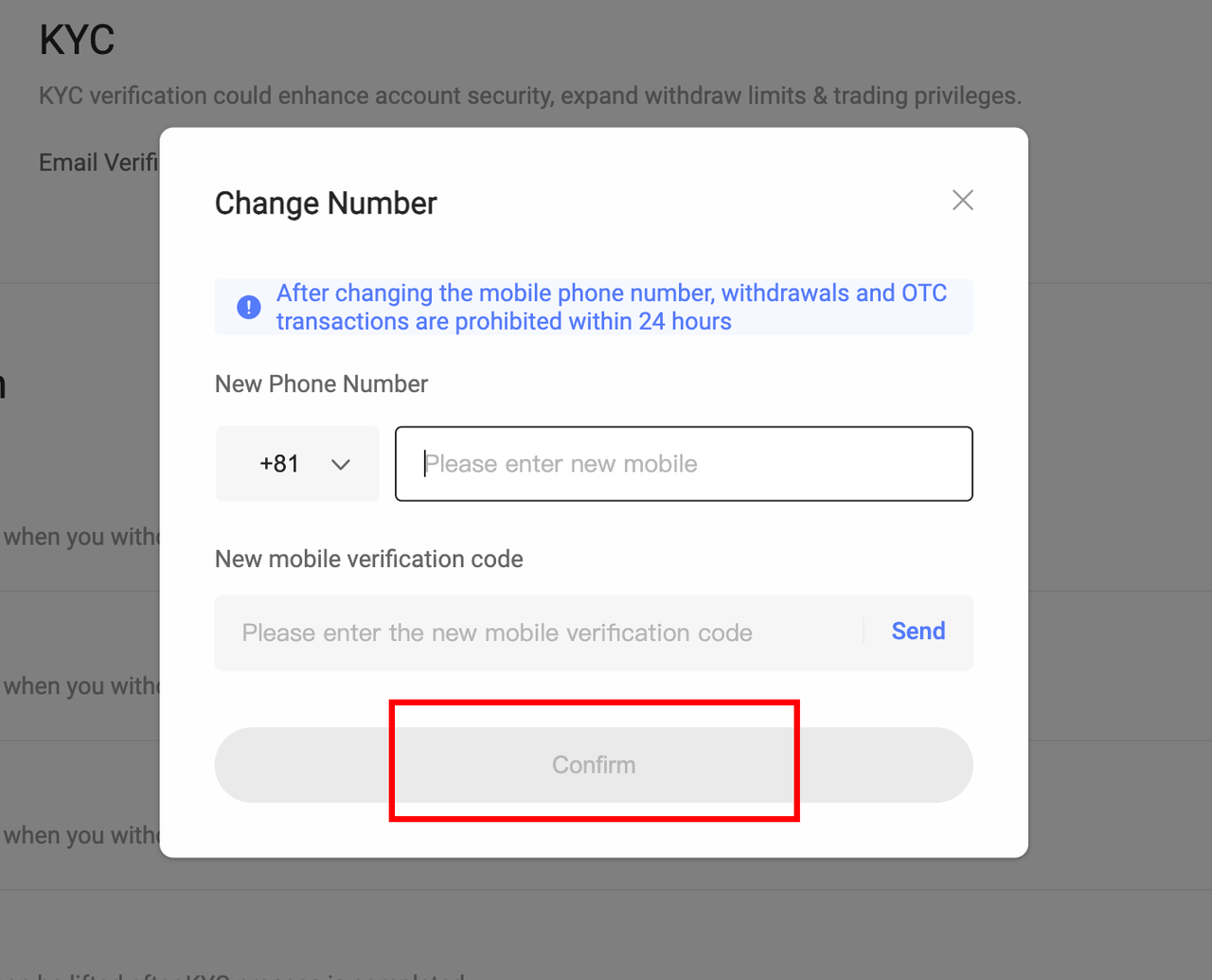The image size is (1212, 980).
Task: Send the mobile verification code
Action: [918, 632]
